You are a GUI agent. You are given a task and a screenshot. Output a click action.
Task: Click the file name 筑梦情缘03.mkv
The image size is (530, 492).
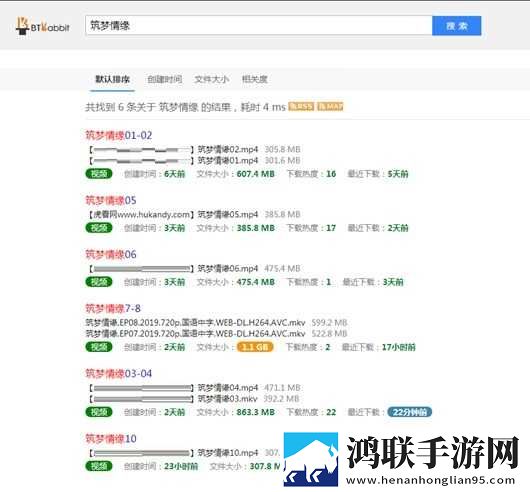(x=228, y=398)
